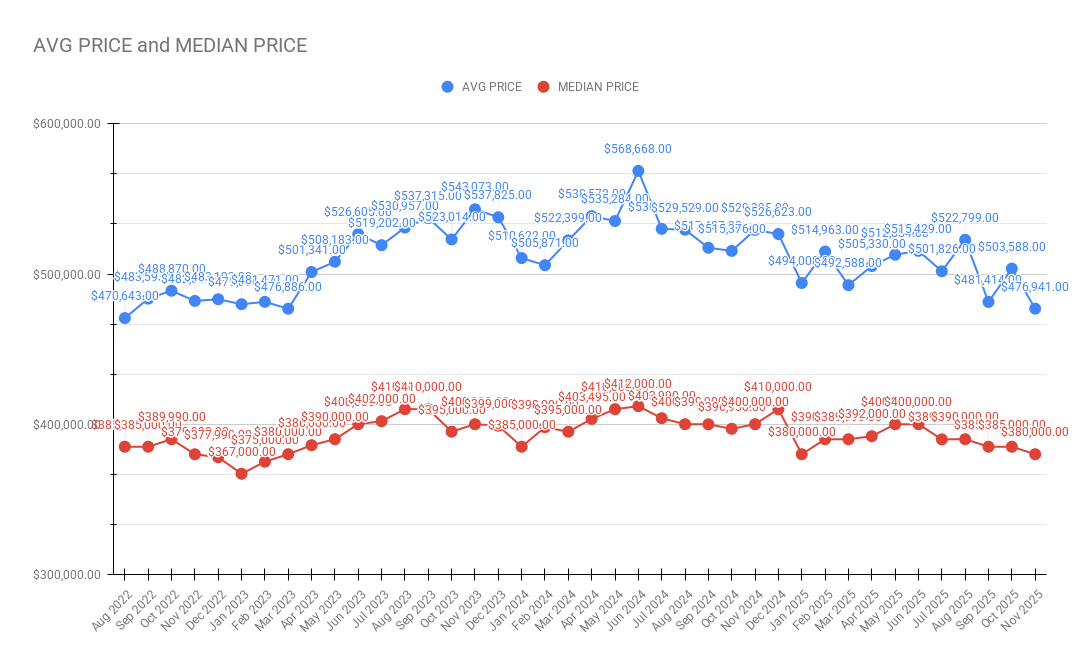Click the $470,643.00 Aug 2022 average point
1080x663 pixels.
click(125, 318)
